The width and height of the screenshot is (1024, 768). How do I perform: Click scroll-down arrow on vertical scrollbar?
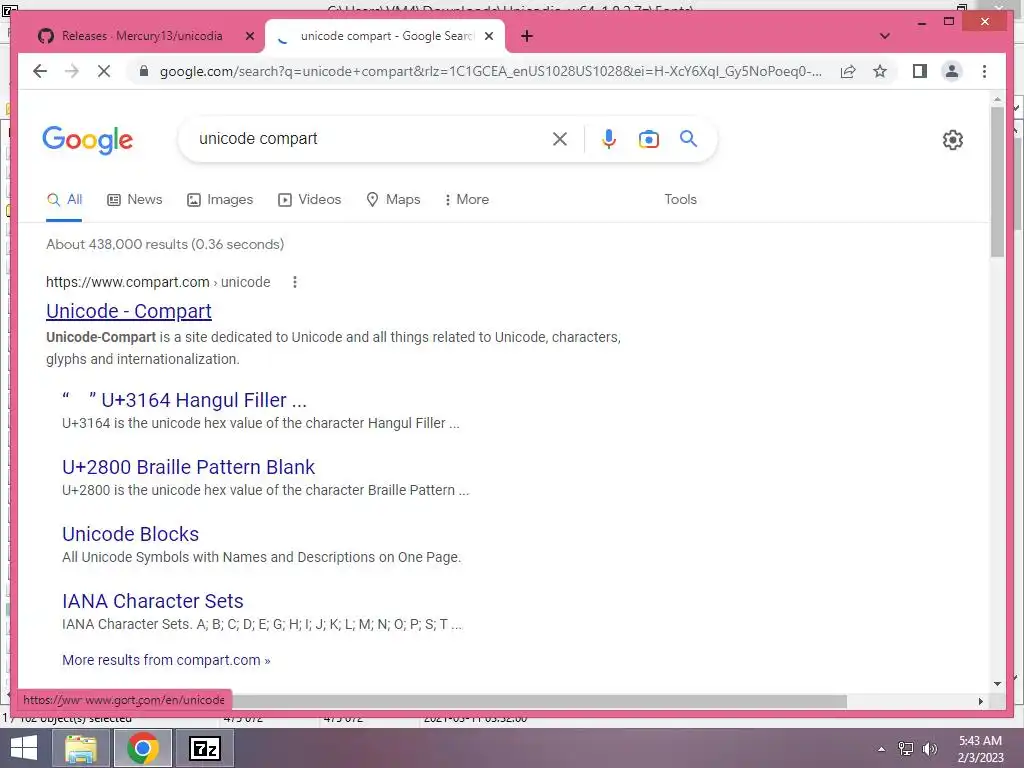point(997,684)
